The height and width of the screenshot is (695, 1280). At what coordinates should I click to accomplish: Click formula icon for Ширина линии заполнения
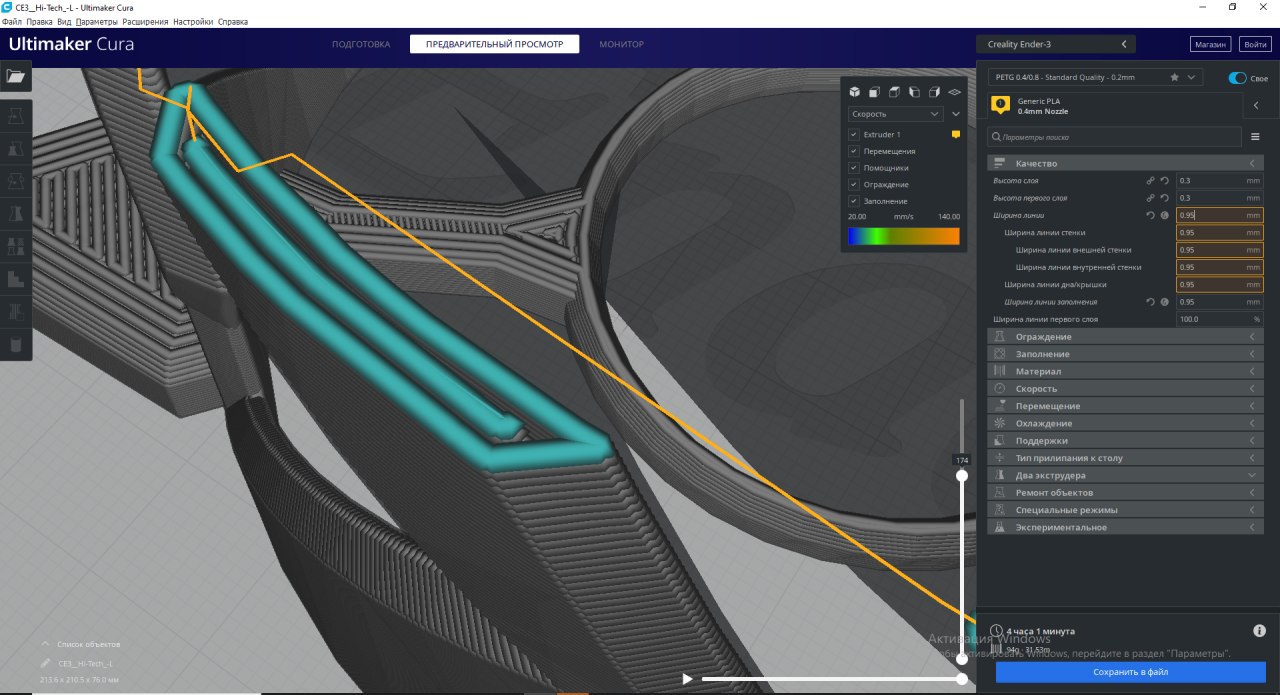1165,302
